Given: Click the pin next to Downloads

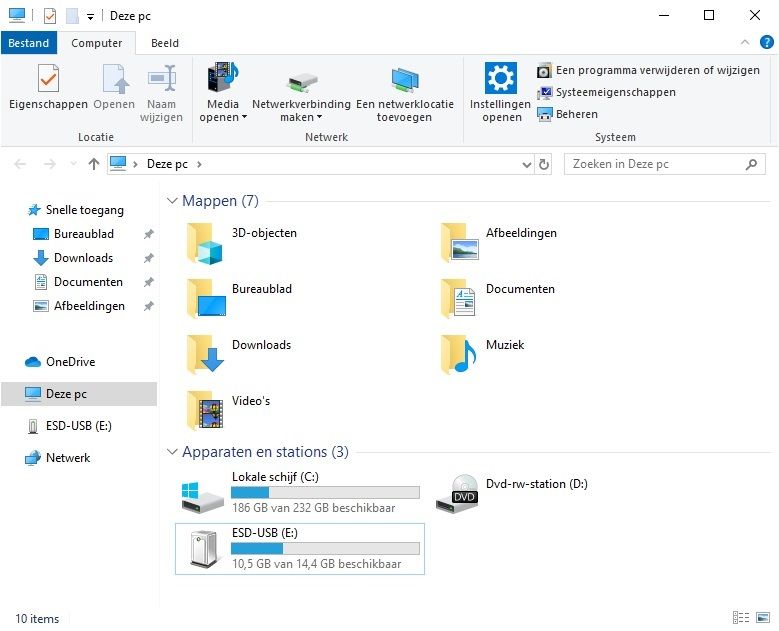Looking at the screenshot, I should pos(149,258).
